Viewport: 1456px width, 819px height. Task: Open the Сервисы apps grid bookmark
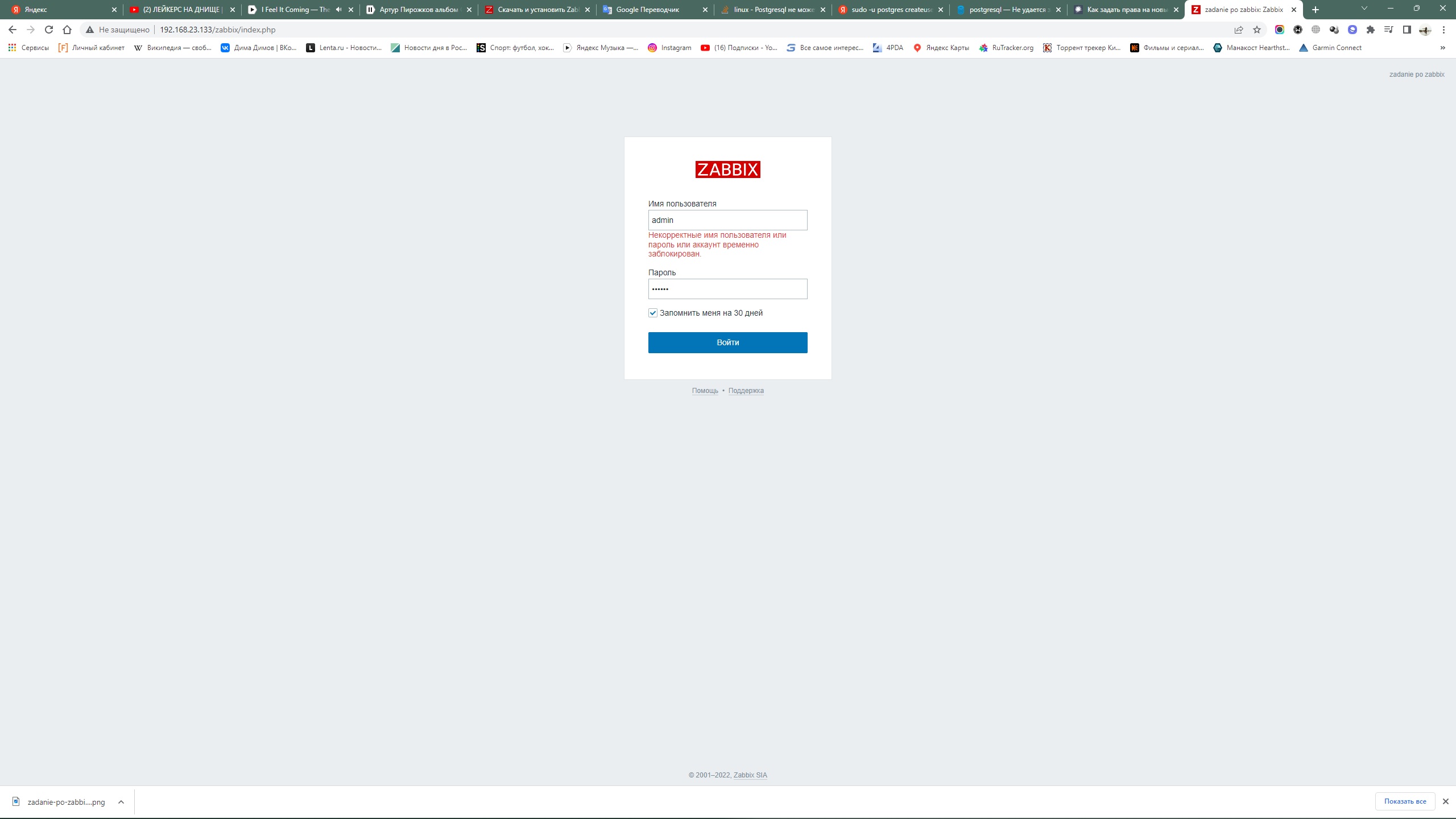click(28, 48)
